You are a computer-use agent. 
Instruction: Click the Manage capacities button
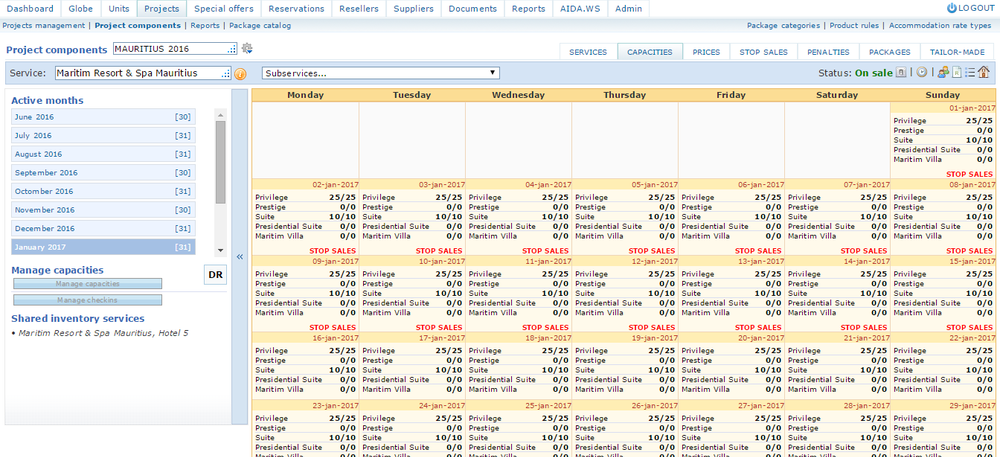pos(87,284)
